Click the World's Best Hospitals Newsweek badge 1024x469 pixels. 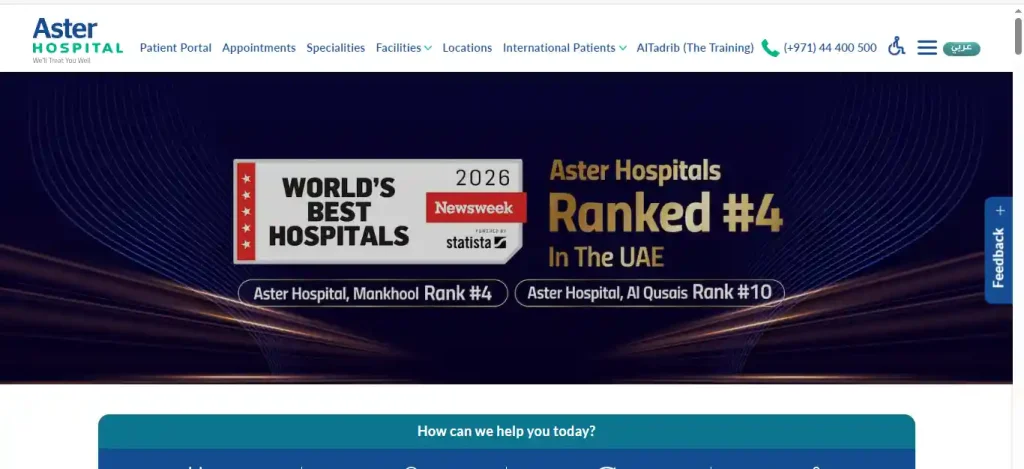(379, 211)
